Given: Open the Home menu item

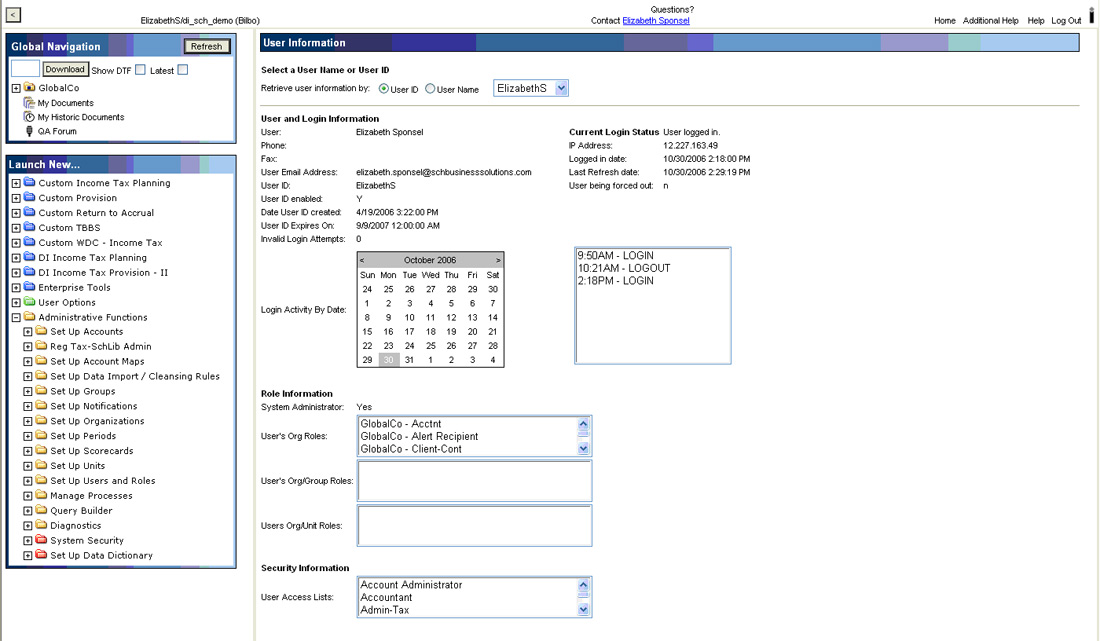Looking at the screenshot, I should pos(944,20).
